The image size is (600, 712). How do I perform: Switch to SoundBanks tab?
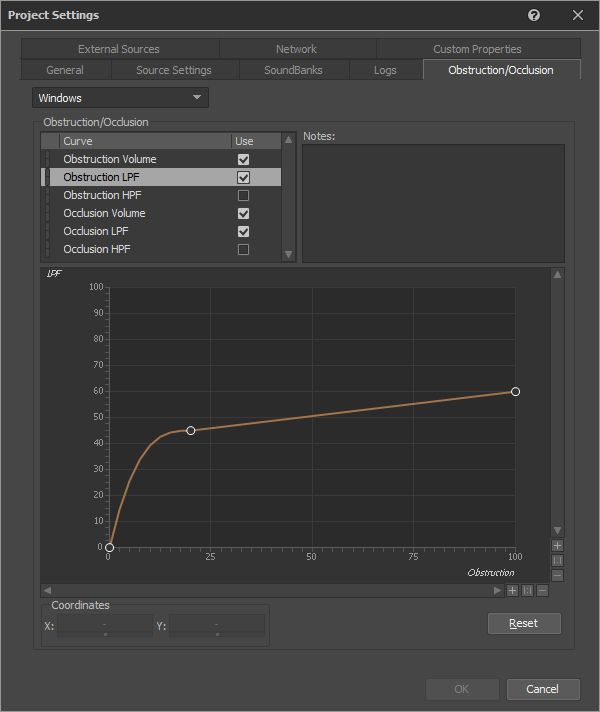tap(293, 70)
